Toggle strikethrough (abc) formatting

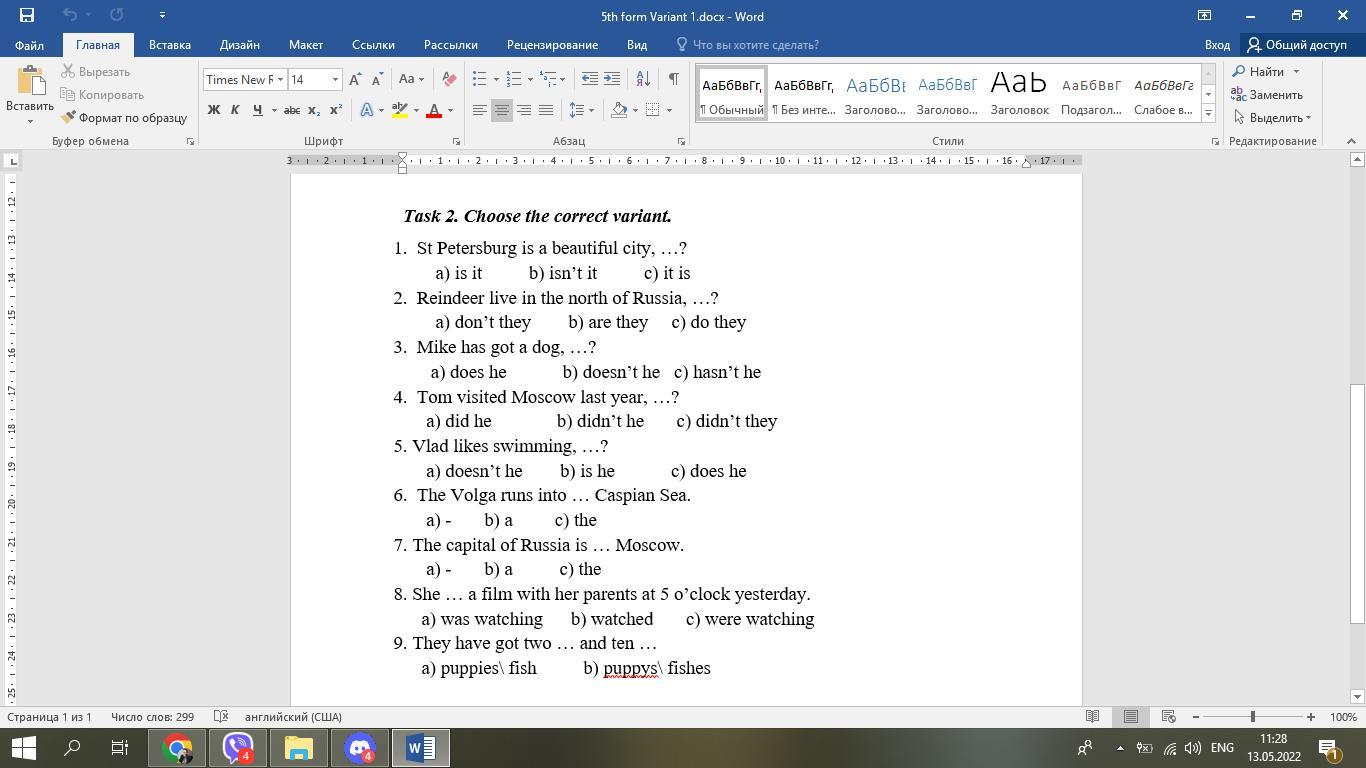[292, 110]
